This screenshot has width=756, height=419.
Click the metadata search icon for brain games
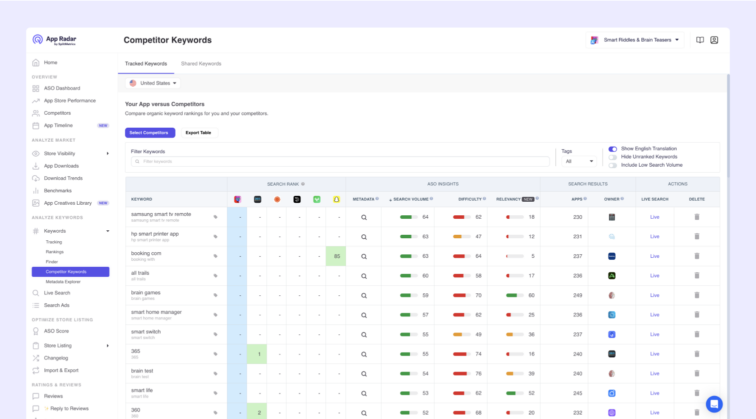pyautogui.click(x=364, y=296)
